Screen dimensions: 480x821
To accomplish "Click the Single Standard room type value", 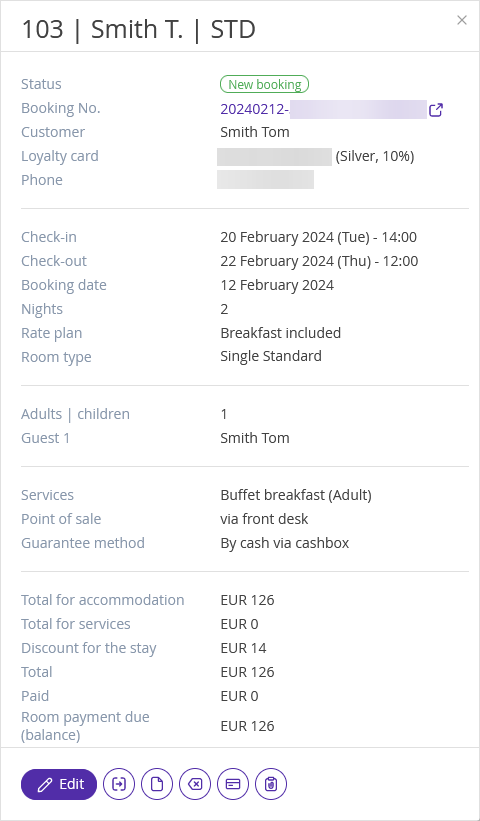I will coord(271,357).
